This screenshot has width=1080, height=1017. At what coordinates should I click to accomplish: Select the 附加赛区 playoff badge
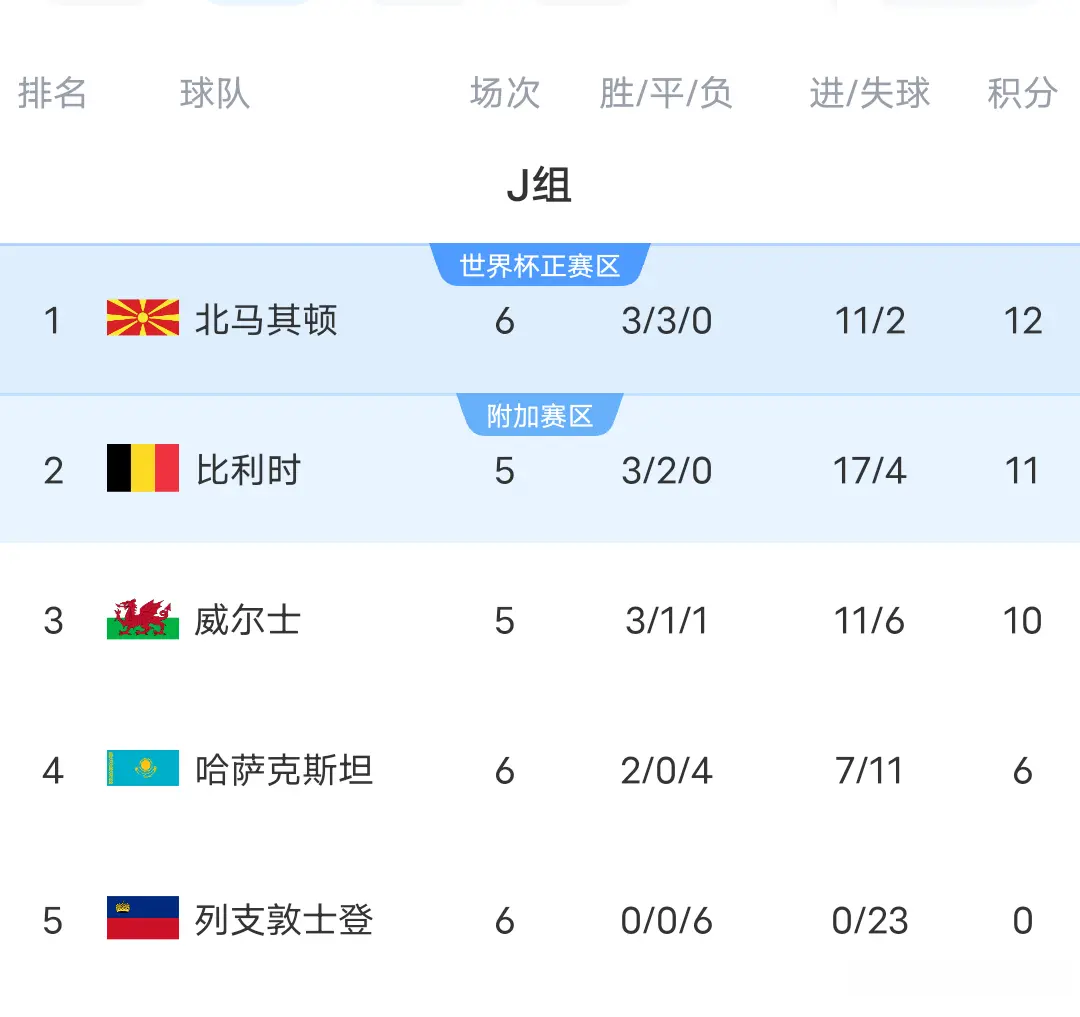click(x=540, y=415)
